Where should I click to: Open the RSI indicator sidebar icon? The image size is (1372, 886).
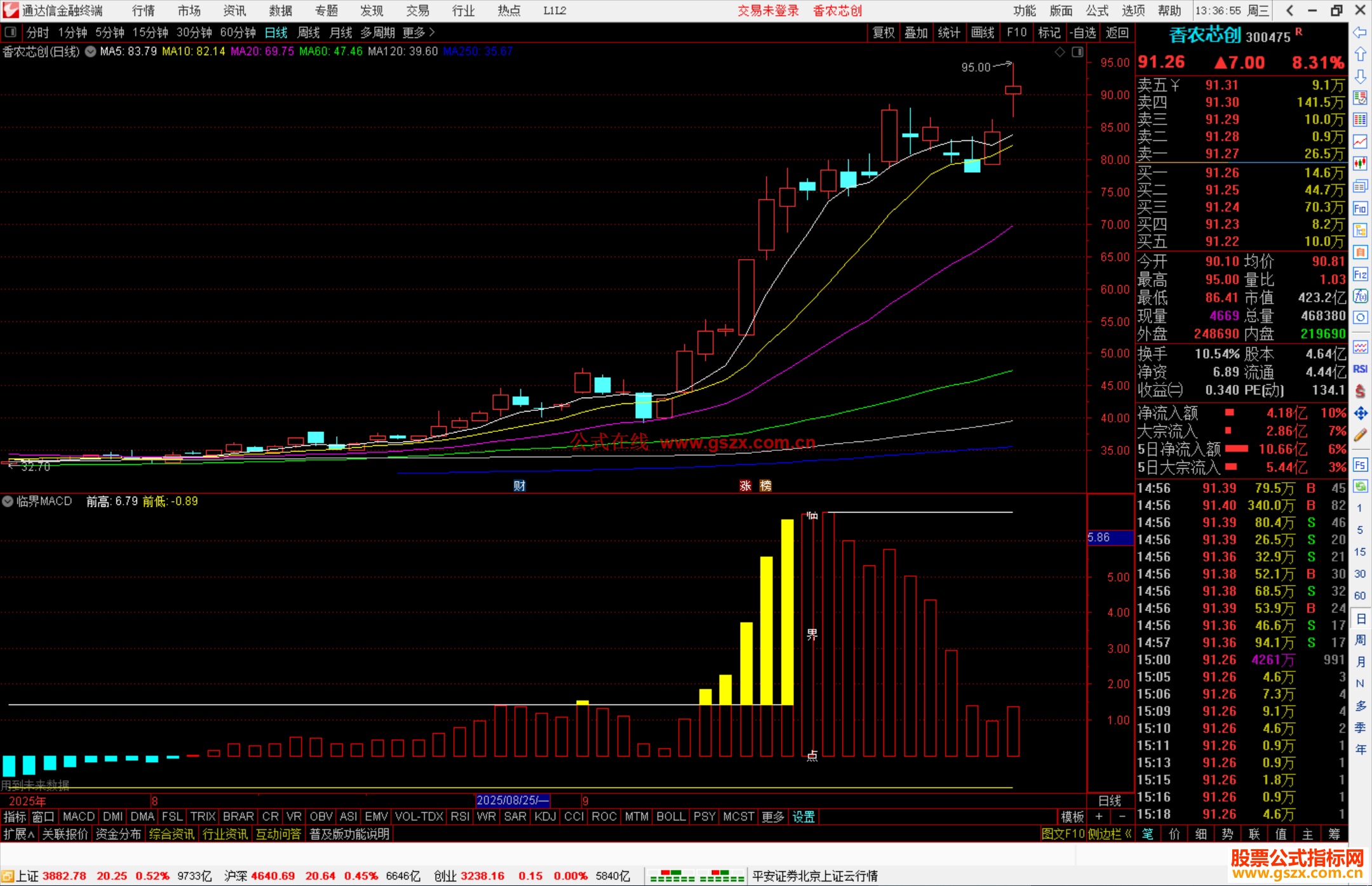1360,369
